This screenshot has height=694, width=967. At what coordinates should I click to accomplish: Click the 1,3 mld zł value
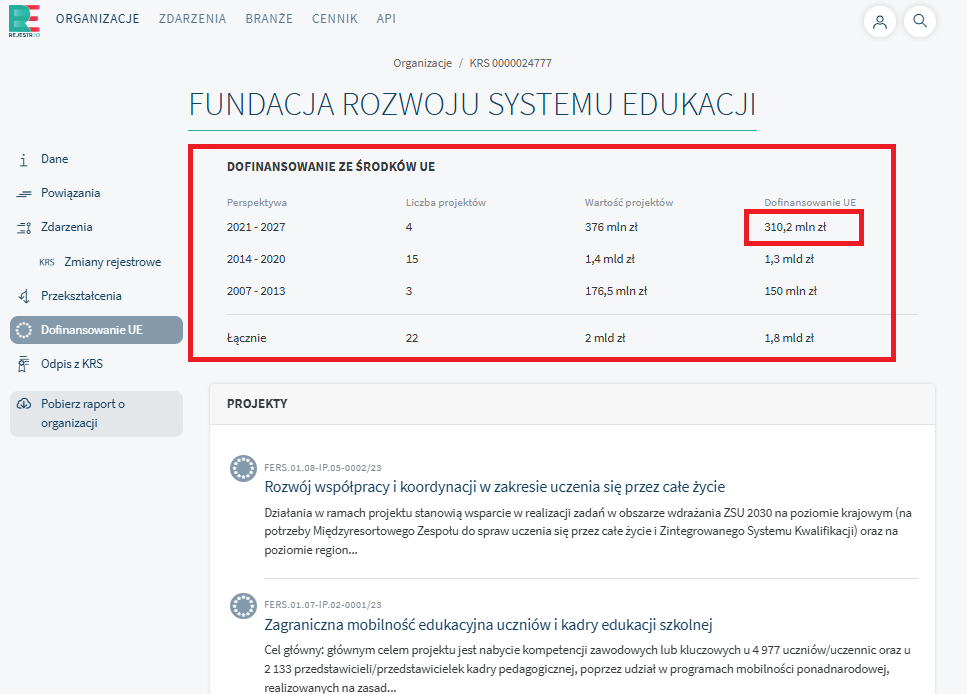789,259
